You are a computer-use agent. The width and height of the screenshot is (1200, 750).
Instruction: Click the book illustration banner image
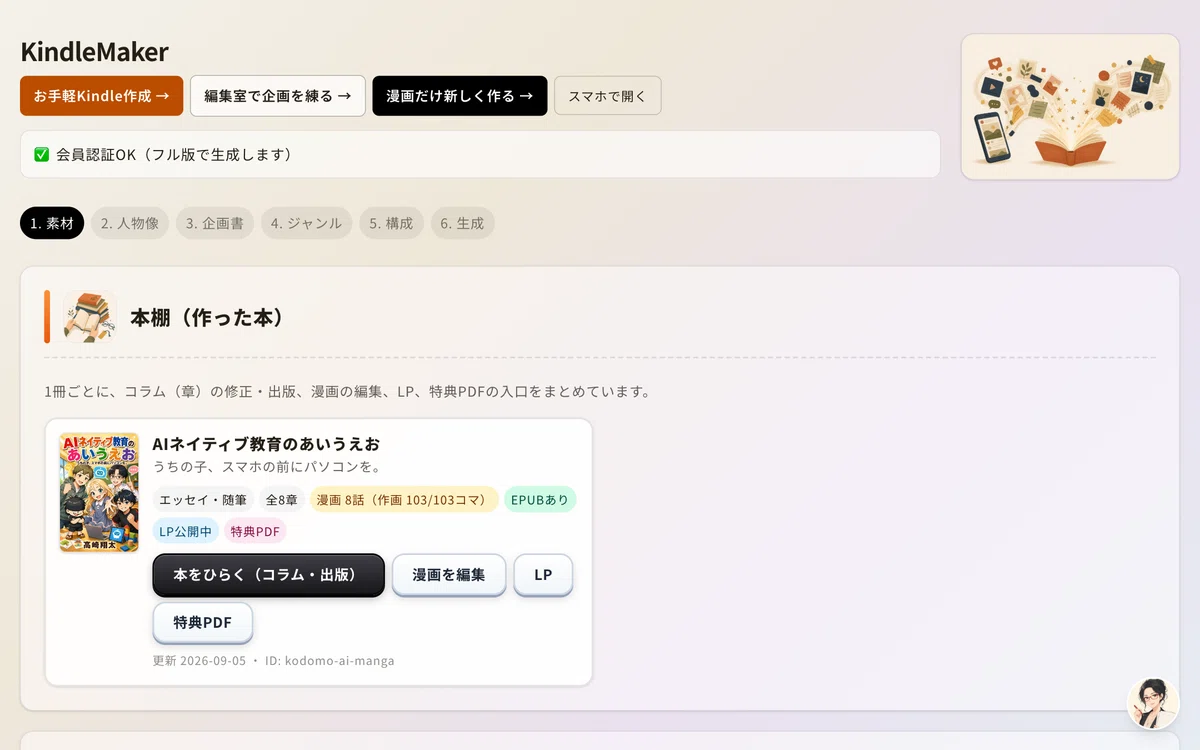[1070, 107]
